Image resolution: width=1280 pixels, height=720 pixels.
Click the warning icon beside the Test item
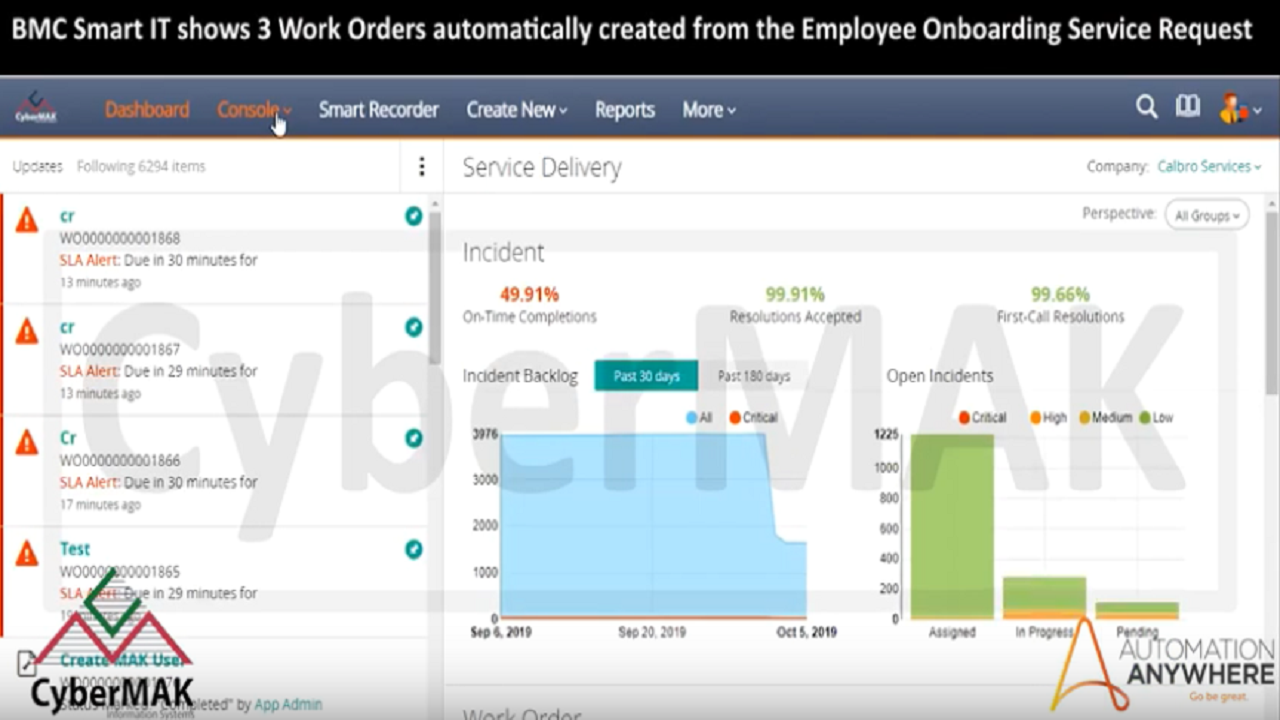[27, 553]
